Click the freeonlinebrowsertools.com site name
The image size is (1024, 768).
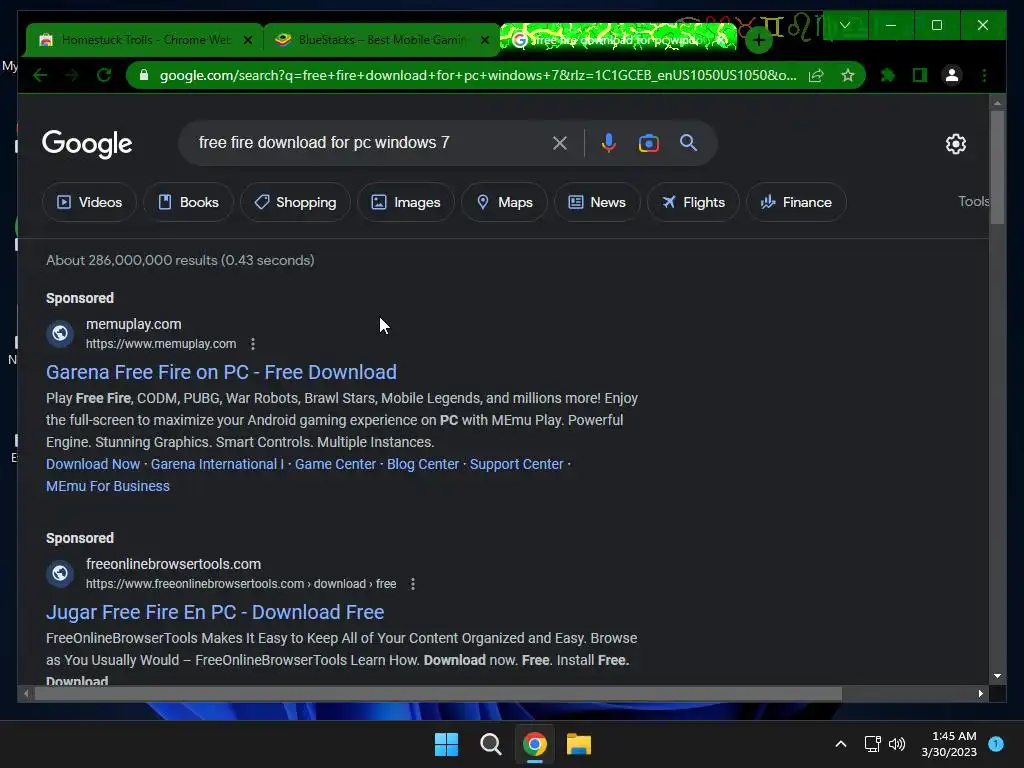coord(173,564)
